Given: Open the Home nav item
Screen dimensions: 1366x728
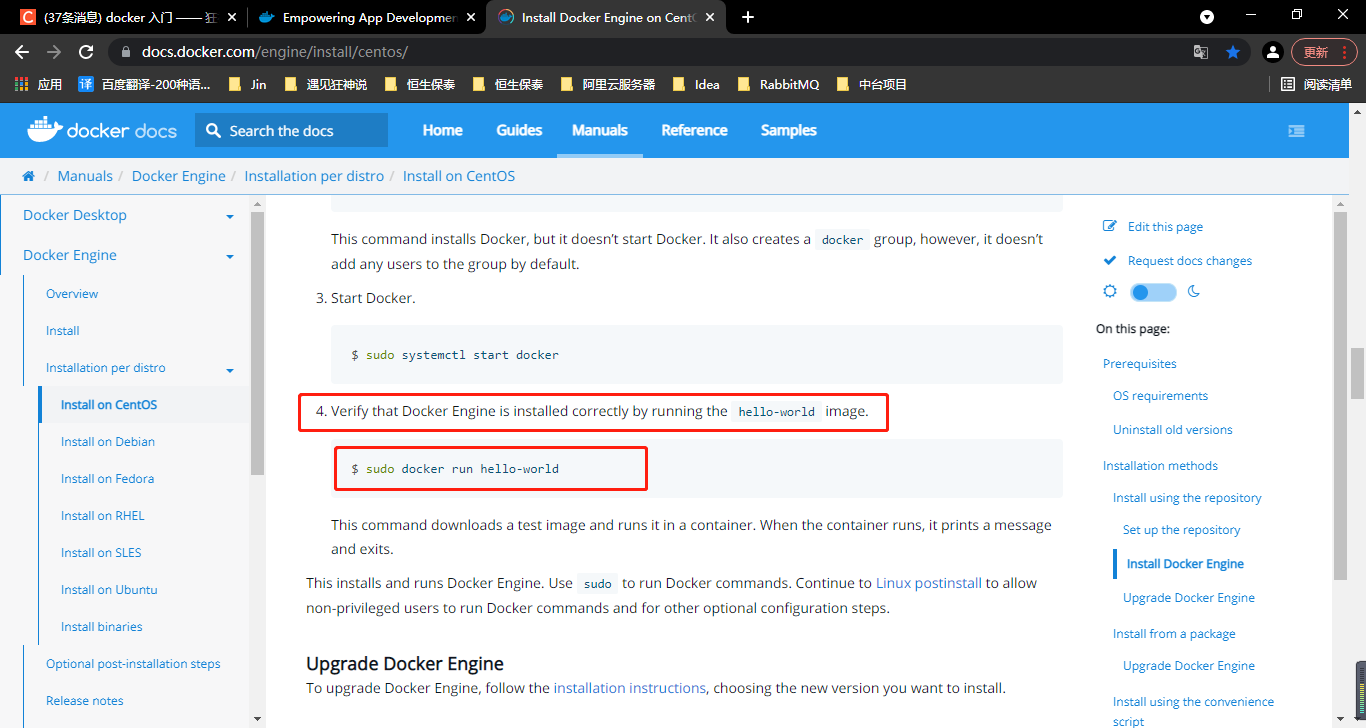Looking at the screenshot, I should tap(442, 130).
